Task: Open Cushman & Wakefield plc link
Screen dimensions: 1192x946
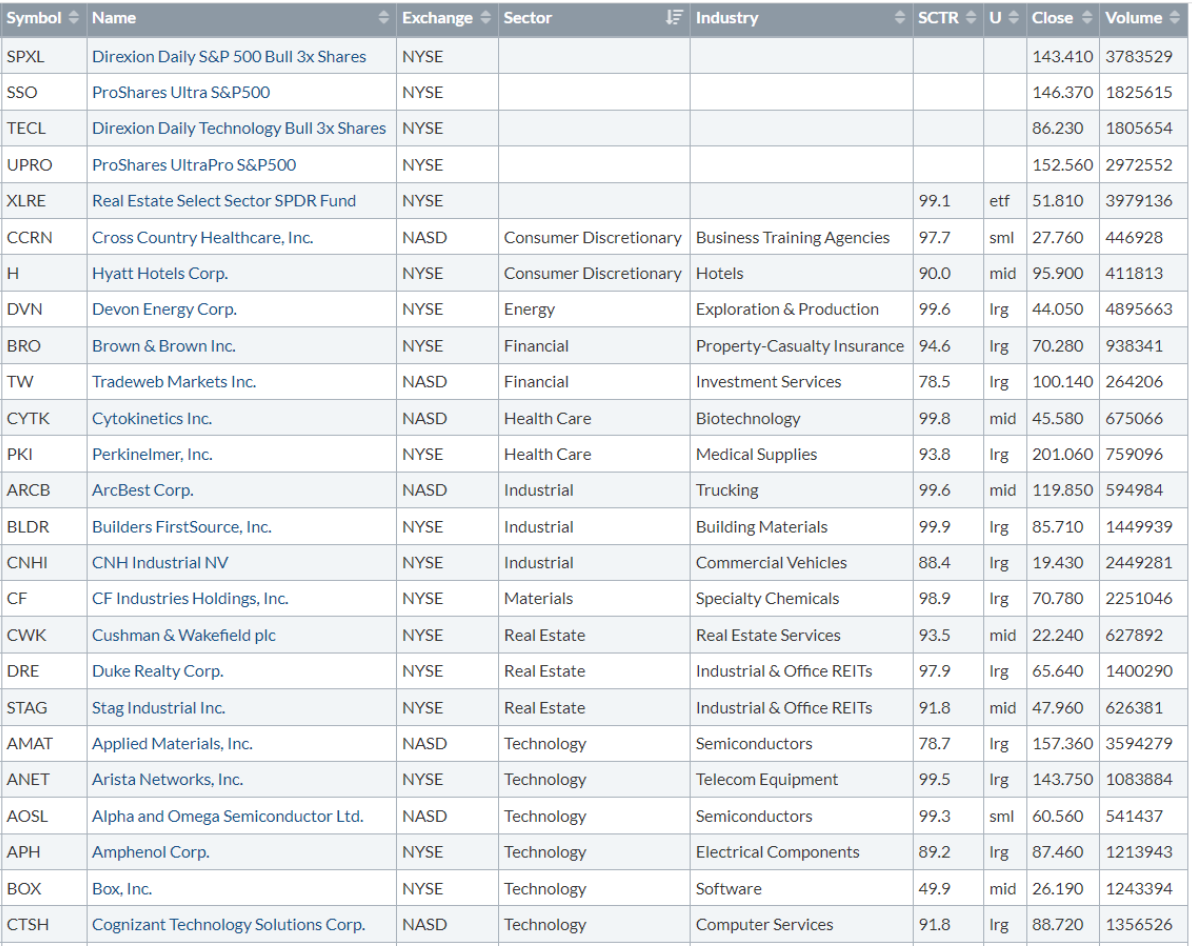Action: [183, 635]
